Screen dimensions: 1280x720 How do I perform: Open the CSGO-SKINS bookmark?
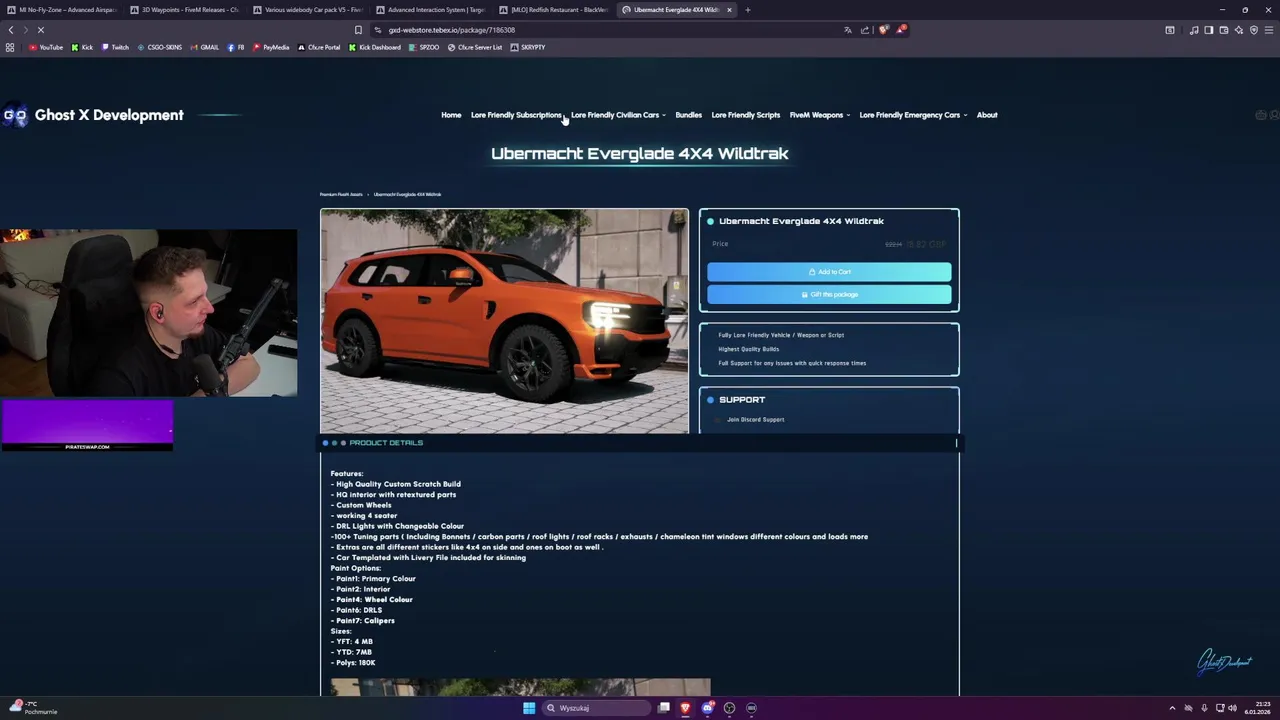[x=160, y=47]
